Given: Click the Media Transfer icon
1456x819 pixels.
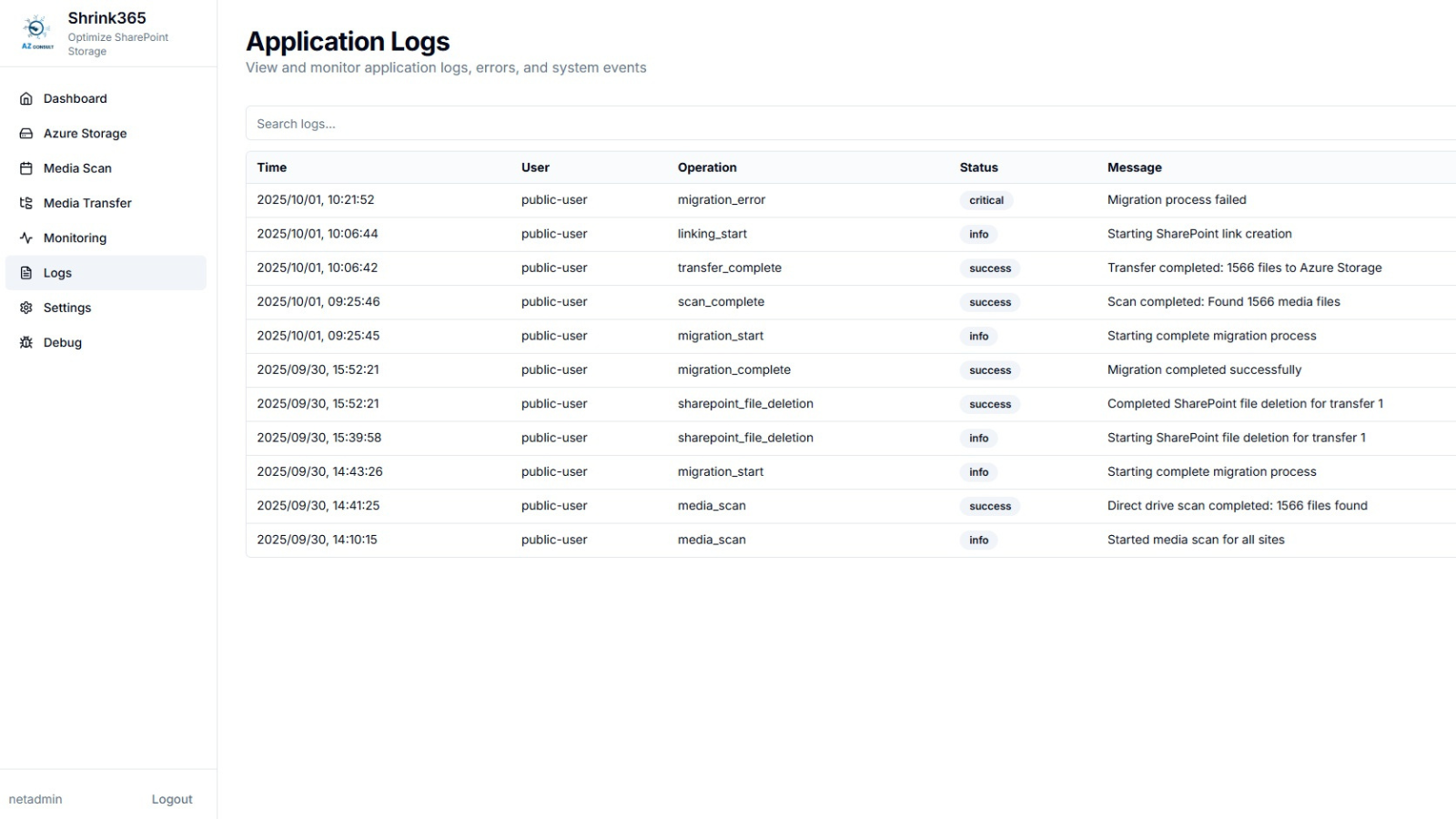Looking at the screenshot, I should point(26,203).
